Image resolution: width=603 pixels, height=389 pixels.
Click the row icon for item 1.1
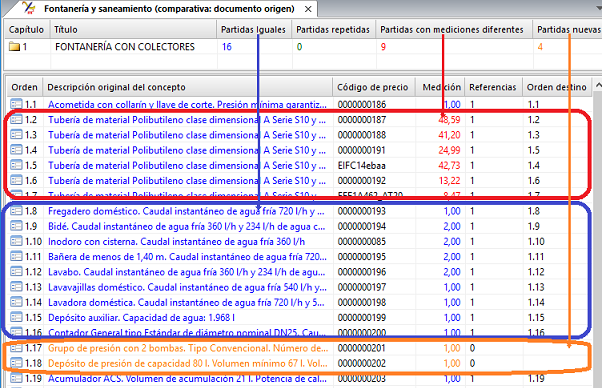[x=16, y=104]
